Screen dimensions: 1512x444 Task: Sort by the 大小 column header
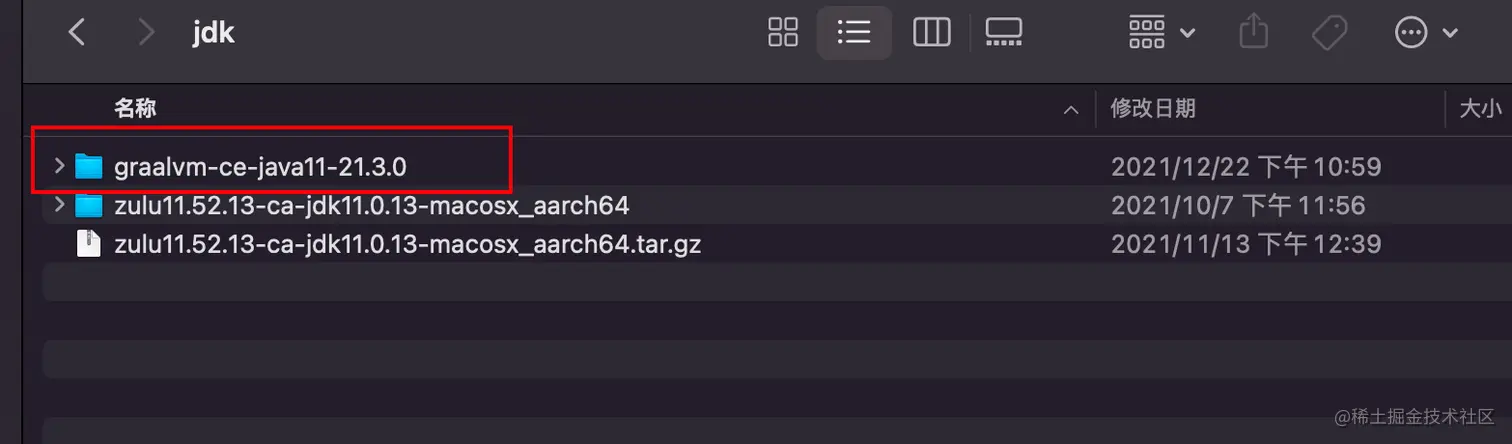point(1480,108)
